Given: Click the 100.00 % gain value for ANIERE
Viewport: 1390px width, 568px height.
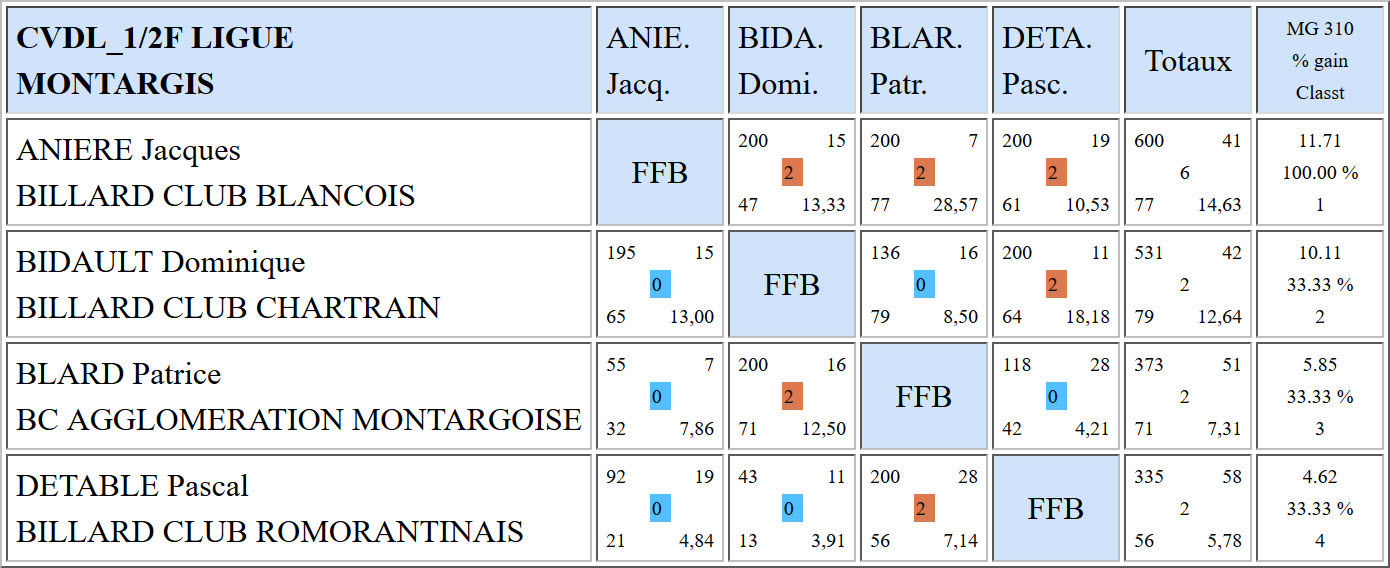Looking at the screenshot, I should pos(1320,173).
